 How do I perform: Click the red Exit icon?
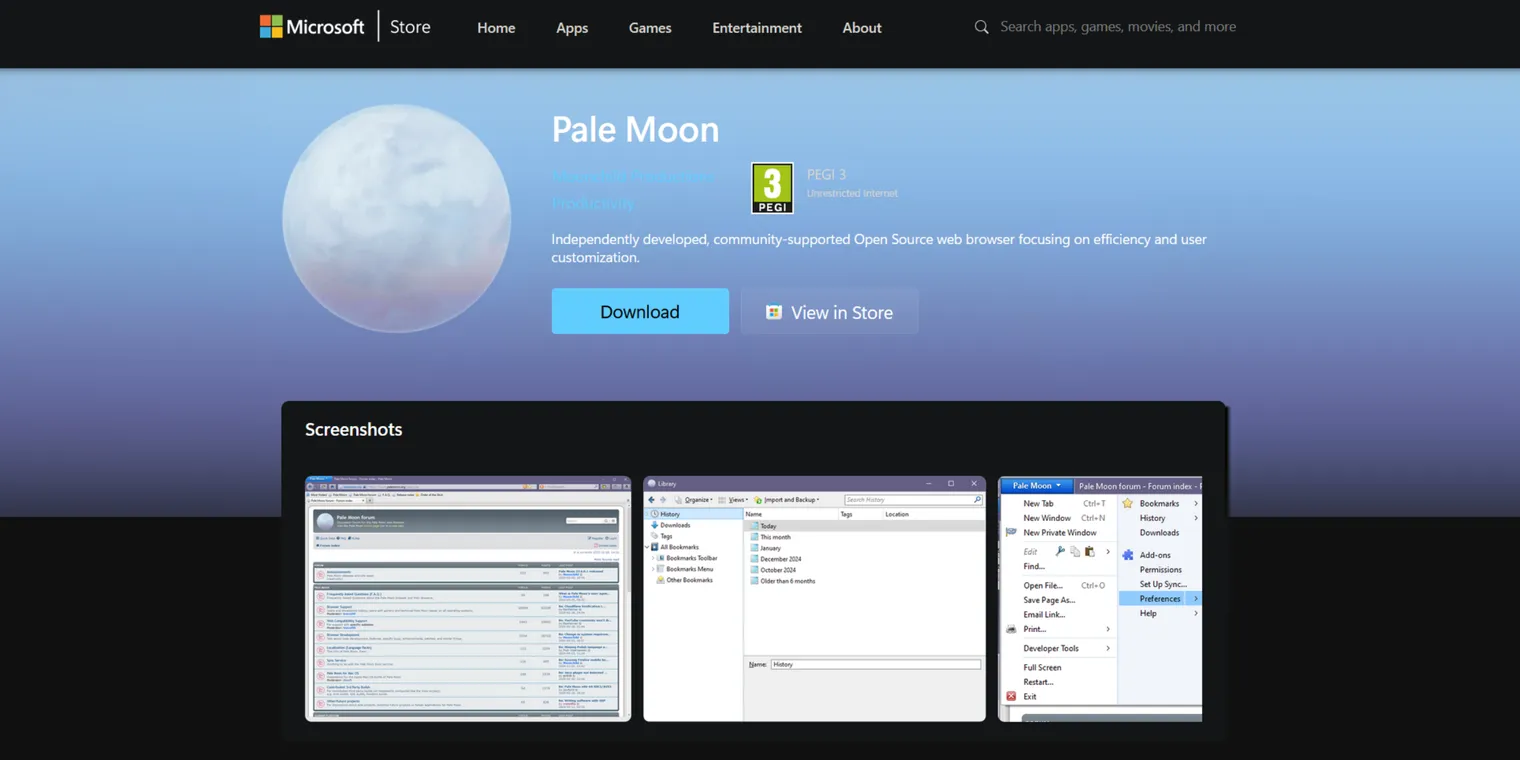tap(1011, 696)
